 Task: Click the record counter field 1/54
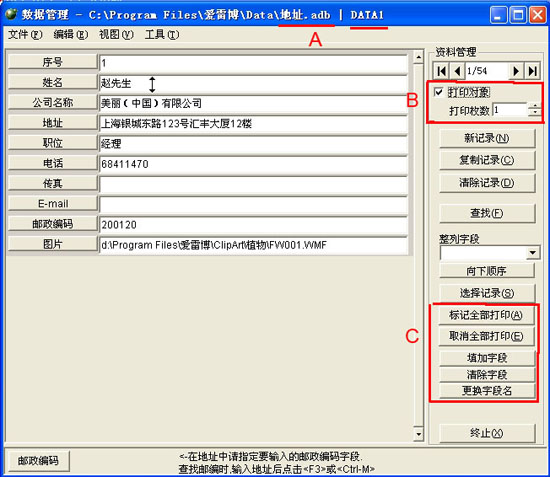tap(487, 71)
